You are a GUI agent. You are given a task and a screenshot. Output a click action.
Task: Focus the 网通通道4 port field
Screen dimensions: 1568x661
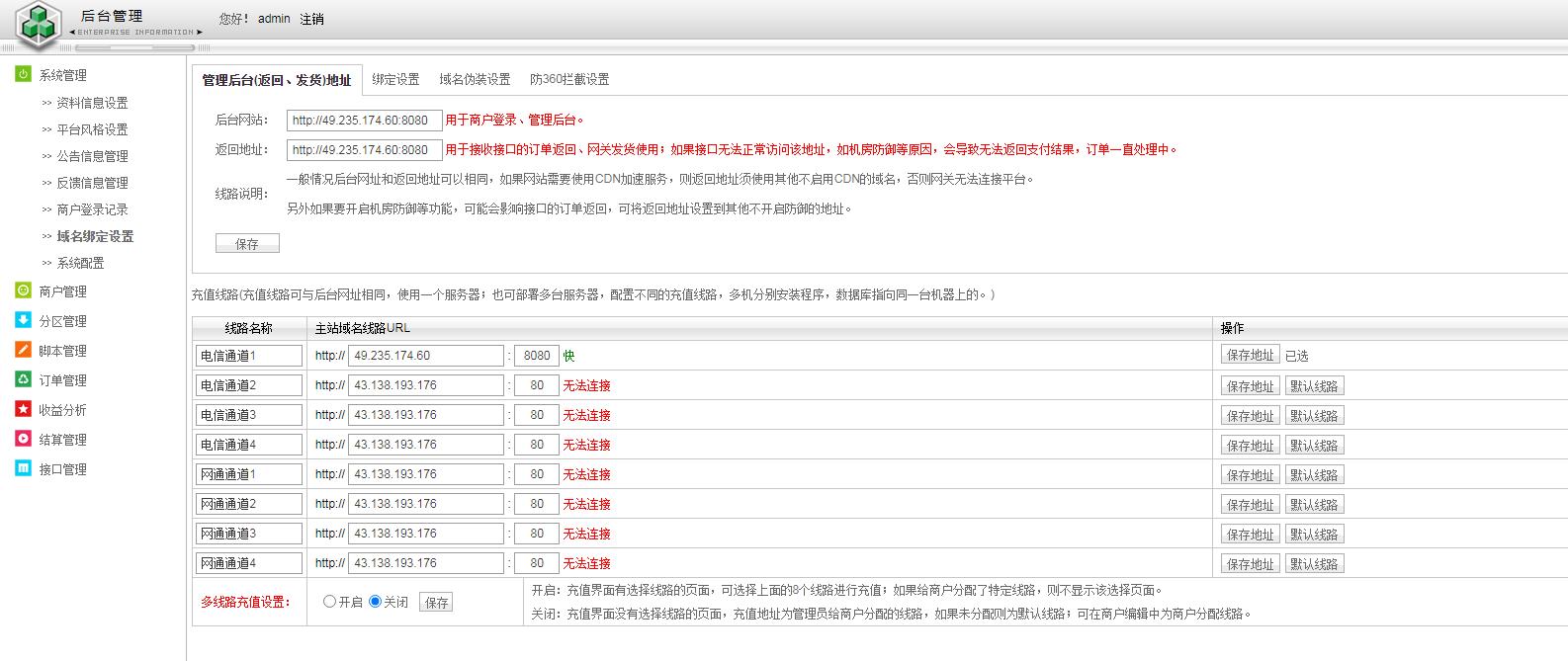[537, 563]
